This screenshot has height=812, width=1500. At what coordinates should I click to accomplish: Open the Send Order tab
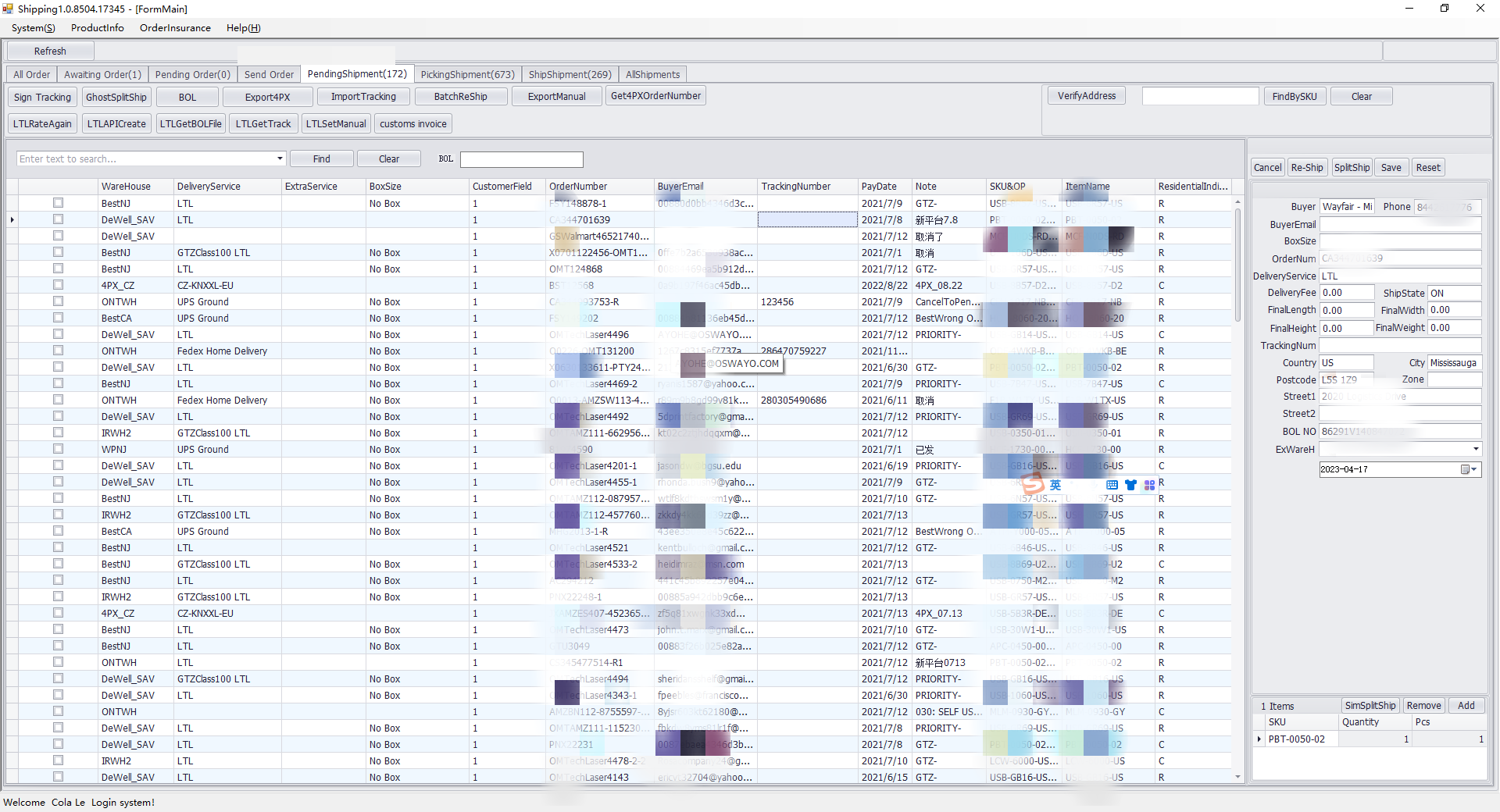coord(269,75)
